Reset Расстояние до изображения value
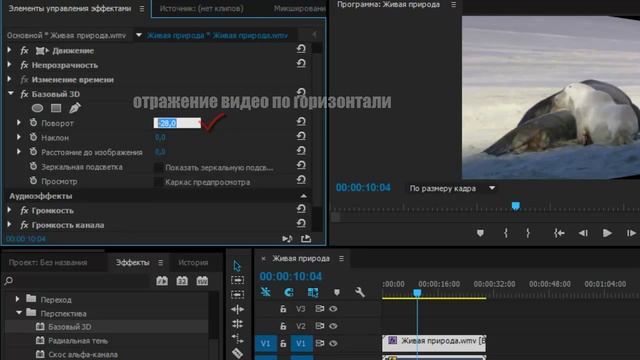This screenshot has height=360, width=640. click(x=301, y=151)
